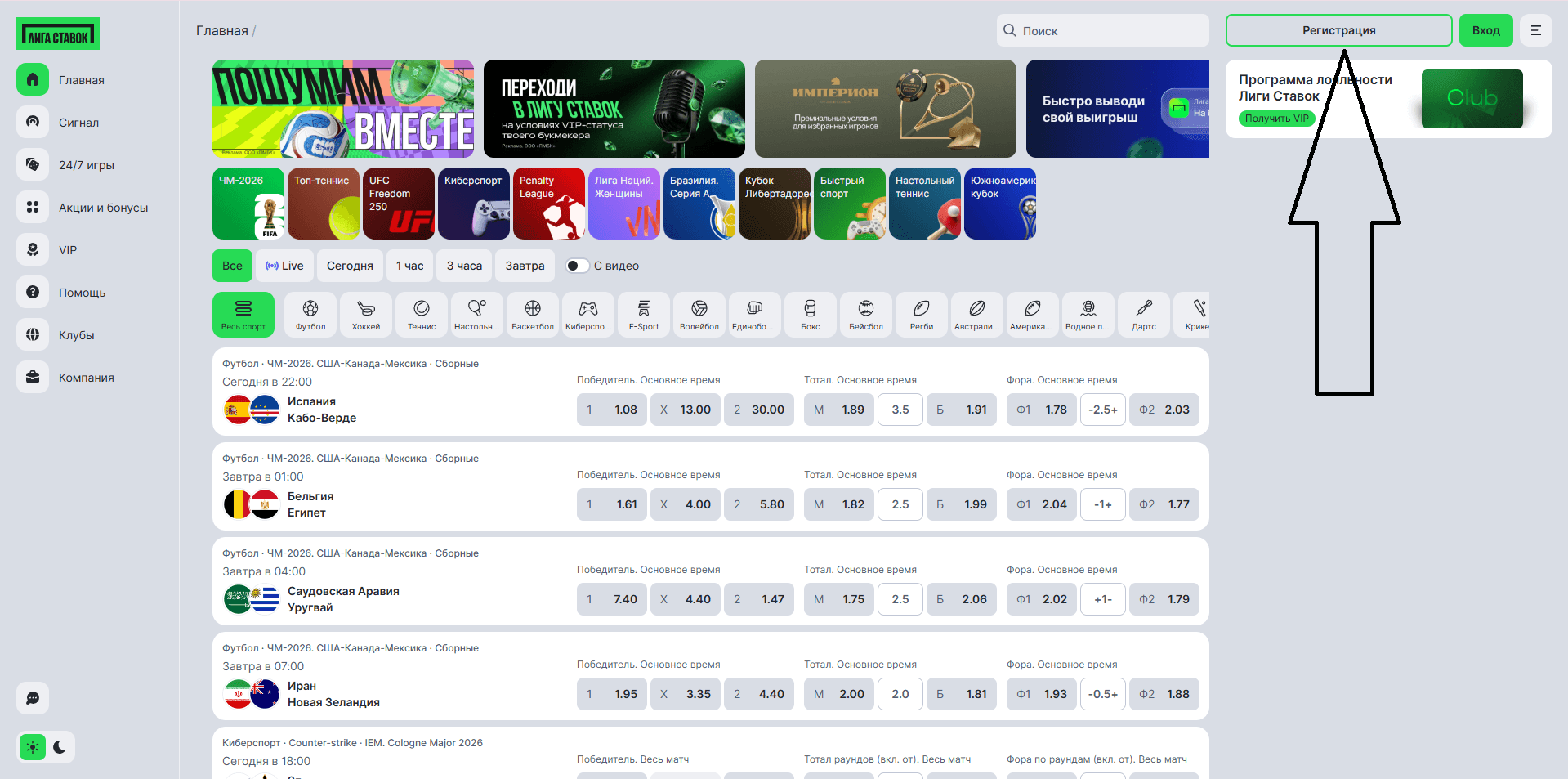Open the hamburger menu next to Вход

(1536, 30)
